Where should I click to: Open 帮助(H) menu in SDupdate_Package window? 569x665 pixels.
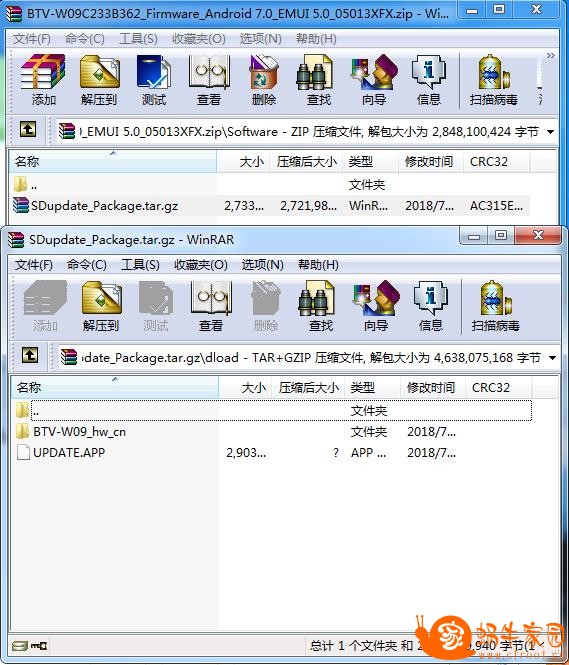[318, 265]
